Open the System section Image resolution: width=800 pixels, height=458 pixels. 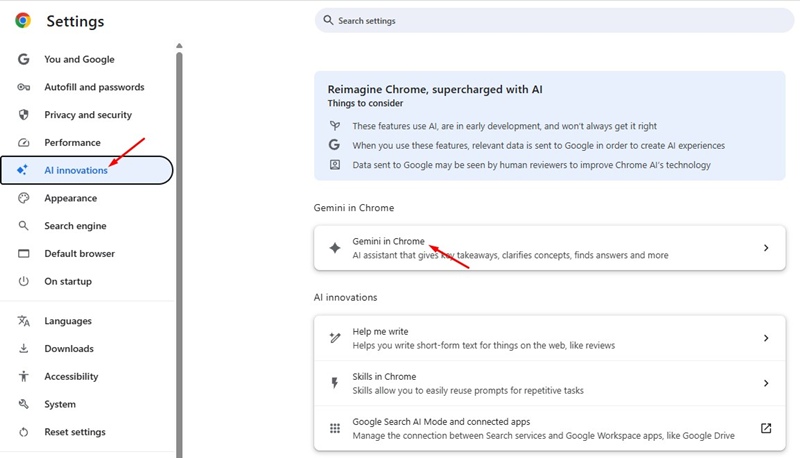pos(87,404)
